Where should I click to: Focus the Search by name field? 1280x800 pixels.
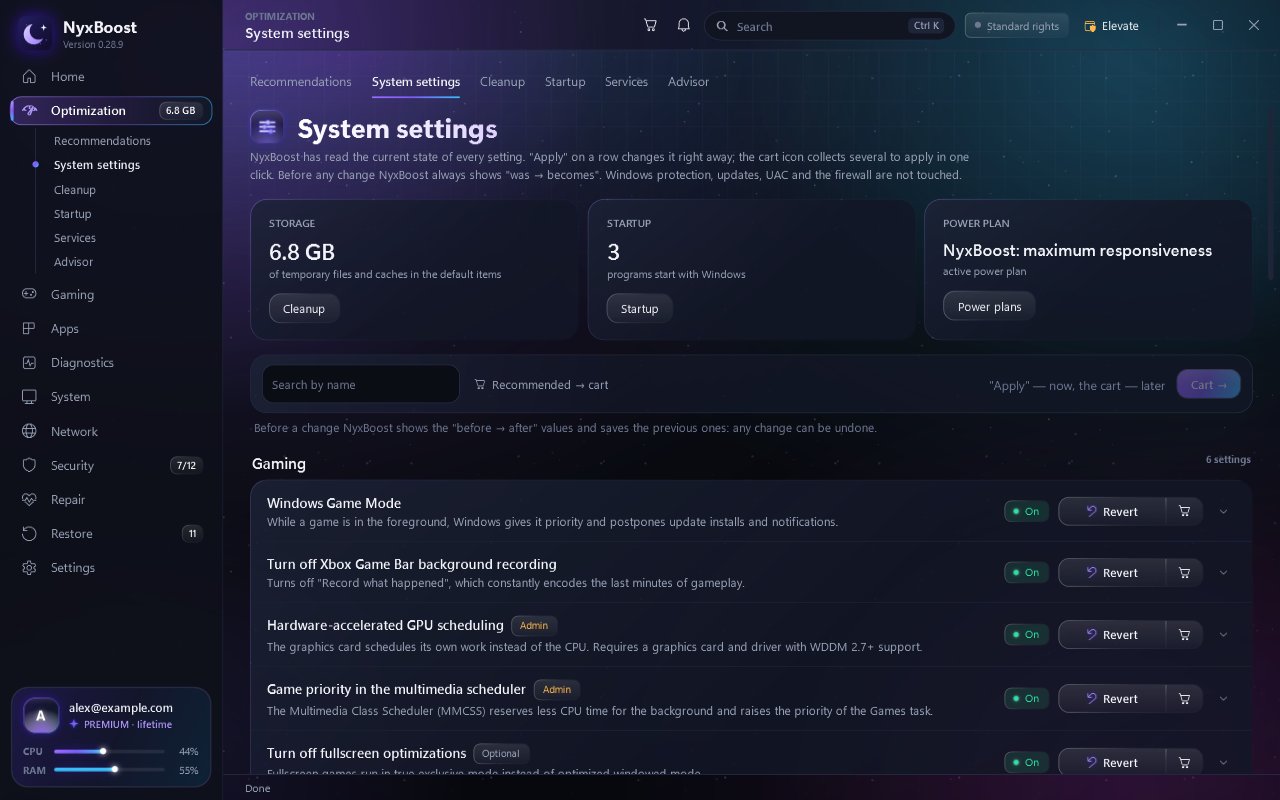(361, 384)
